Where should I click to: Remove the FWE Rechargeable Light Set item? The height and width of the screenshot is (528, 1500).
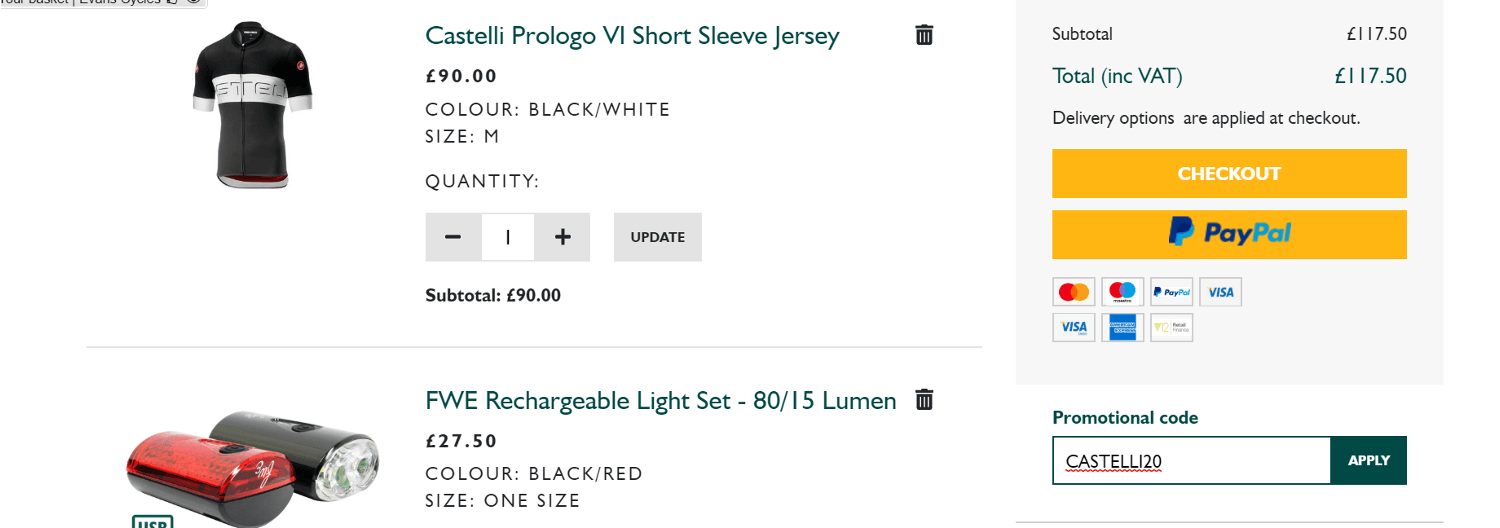[x=924, y=400]
